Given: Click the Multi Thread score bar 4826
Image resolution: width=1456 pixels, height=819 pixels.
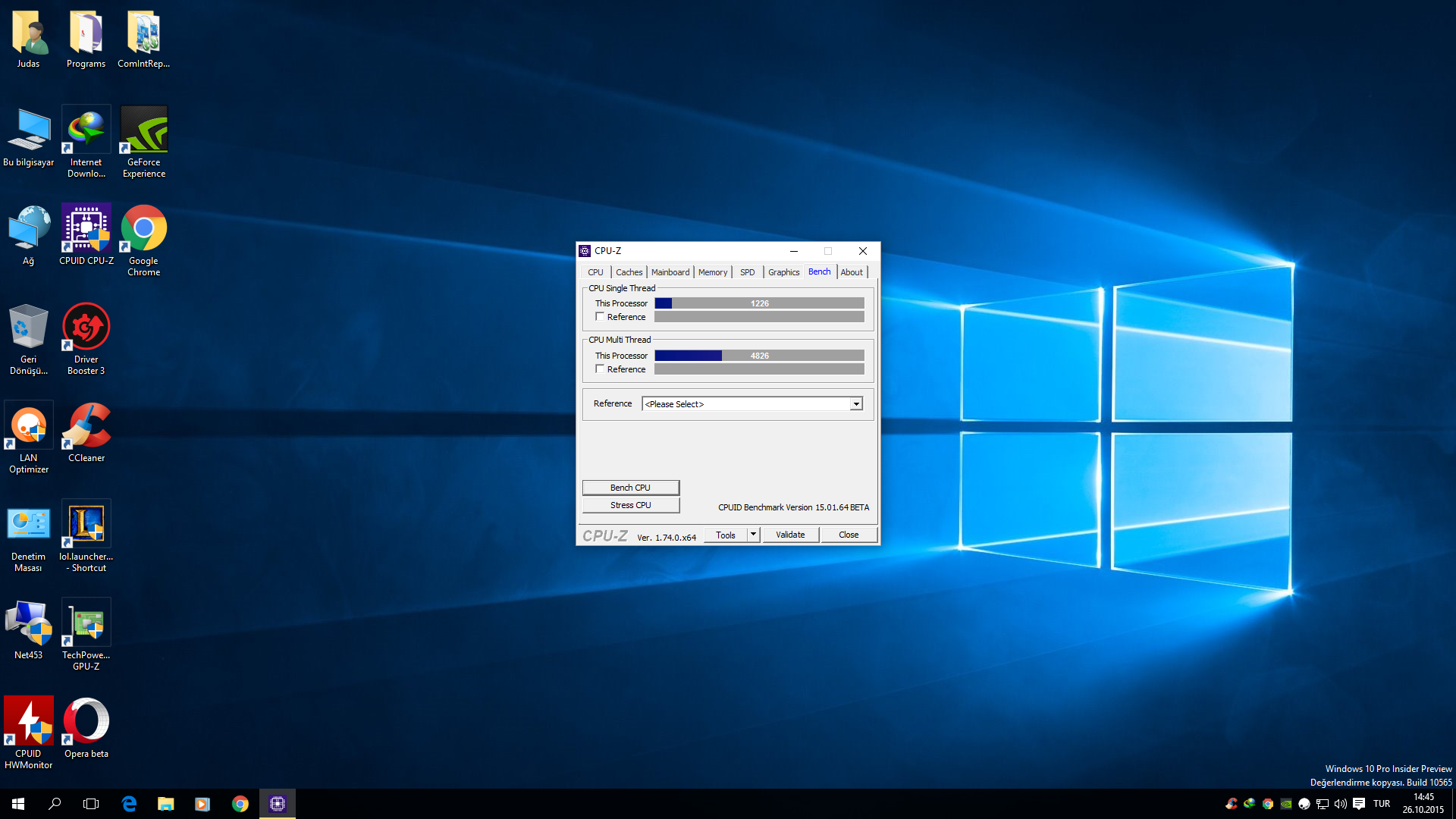Looking at the screenshot, I should pyautogui.click(x=759, y=356).
